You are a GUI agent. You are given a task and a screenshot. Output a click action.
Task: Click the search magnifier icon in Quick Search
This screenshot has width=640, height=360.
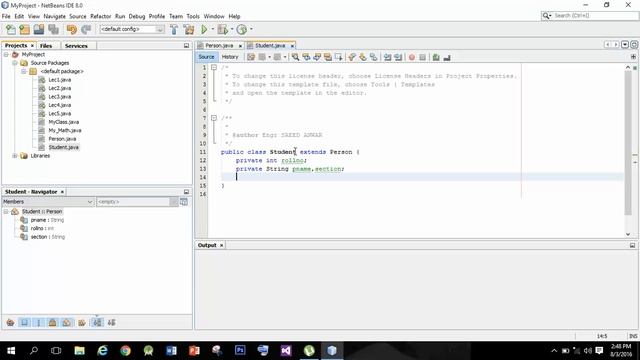click(546, 16)
